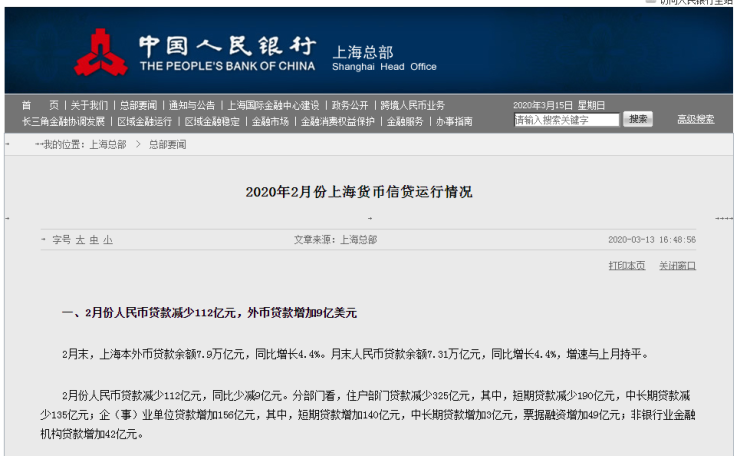Open 通知与公告 navigation item
This screenshot has height=456, width=740.
point(192,105)
